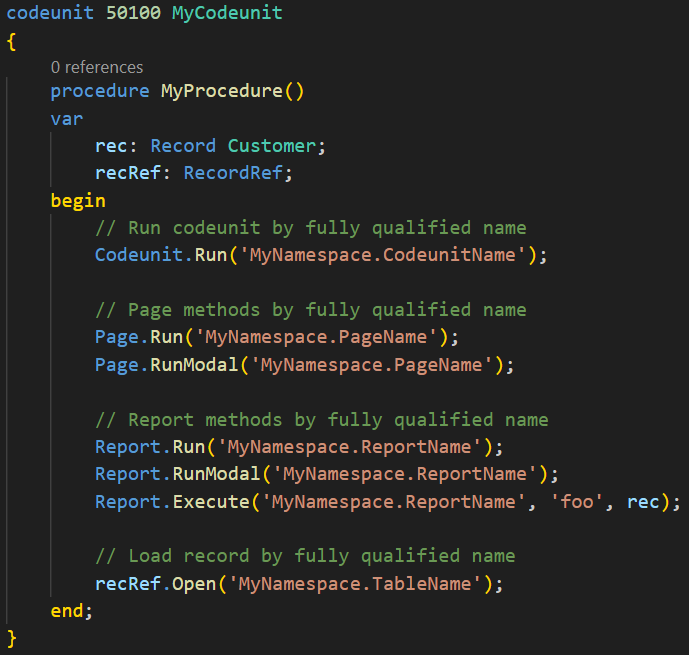Click the "Load record" comment line
The image size is (689, 655).
coord(305,555)
